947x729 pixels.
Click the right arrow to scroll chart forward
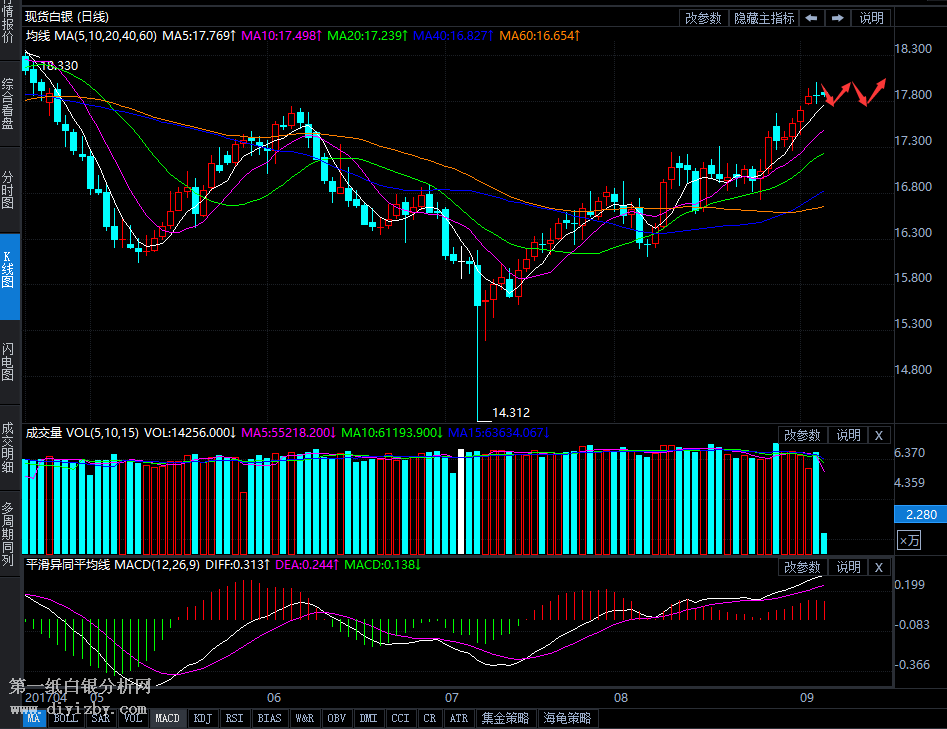coord(837,18)
